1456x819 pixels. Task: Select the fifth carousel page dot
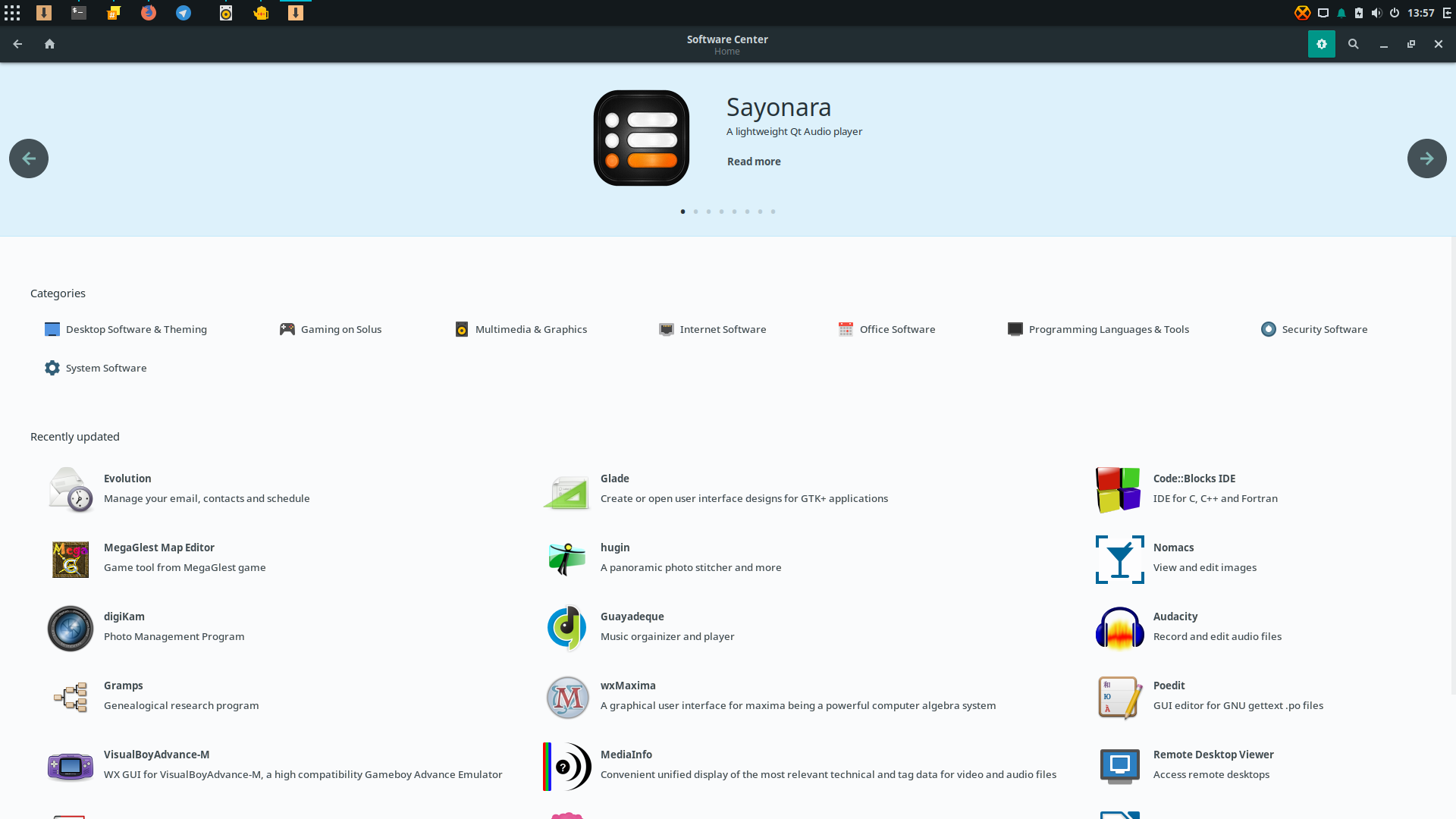(x=734, y=212)
